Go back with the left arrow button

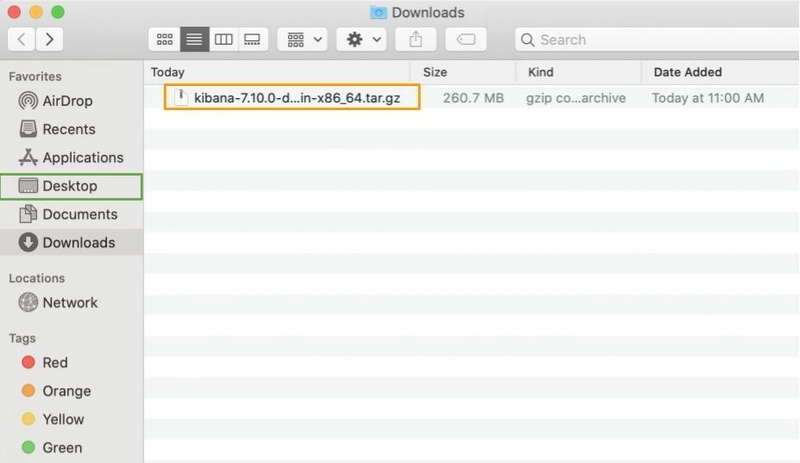coord(21,39)
